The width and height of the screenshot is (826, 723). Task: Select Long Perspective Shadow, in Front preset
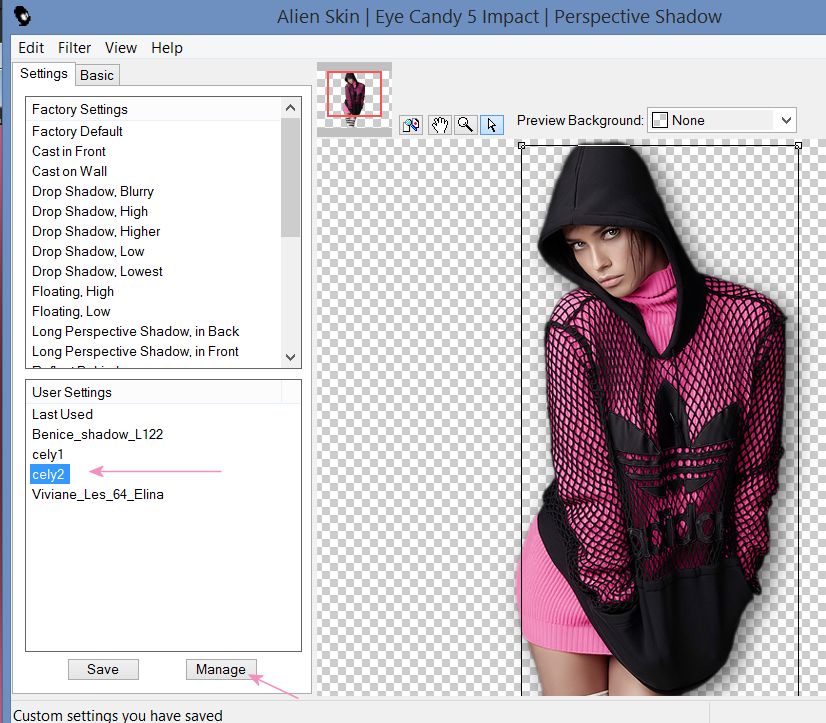click(135, 351)
